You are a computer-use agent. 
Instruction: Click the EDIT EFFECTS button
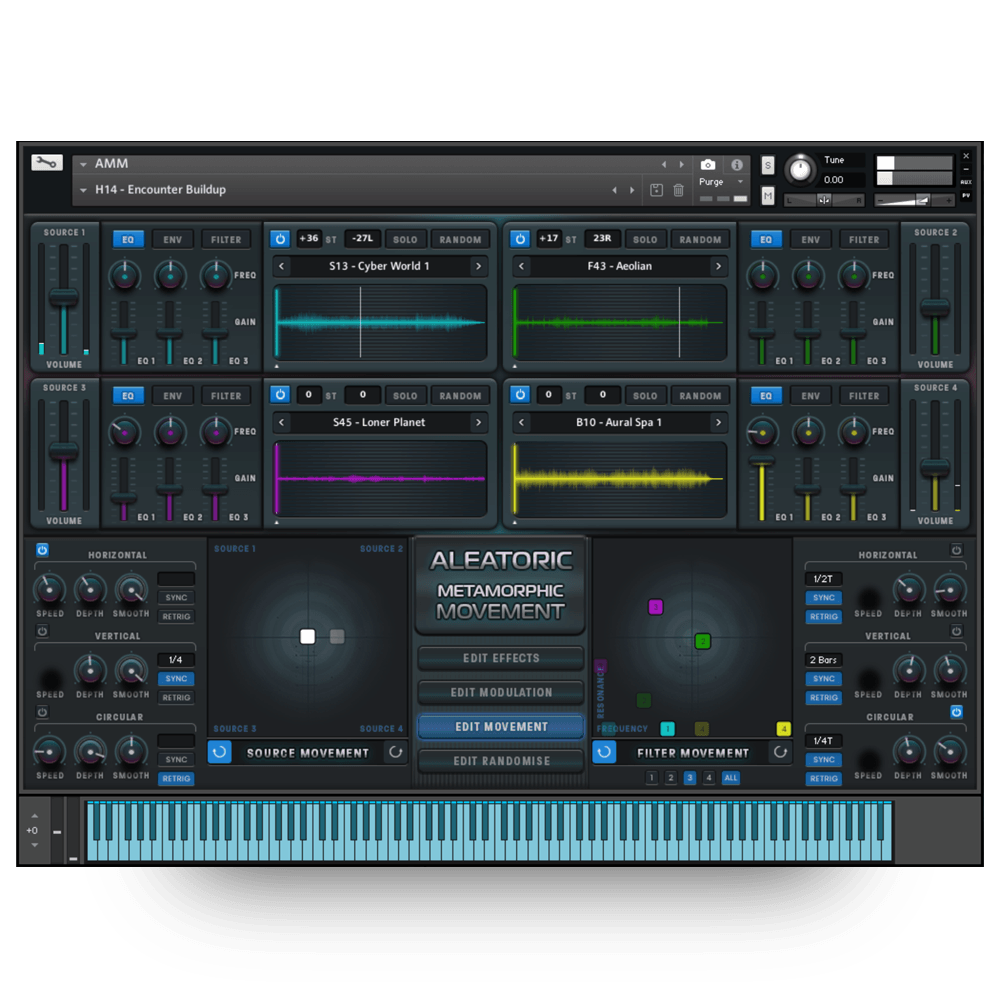point(501,659)
